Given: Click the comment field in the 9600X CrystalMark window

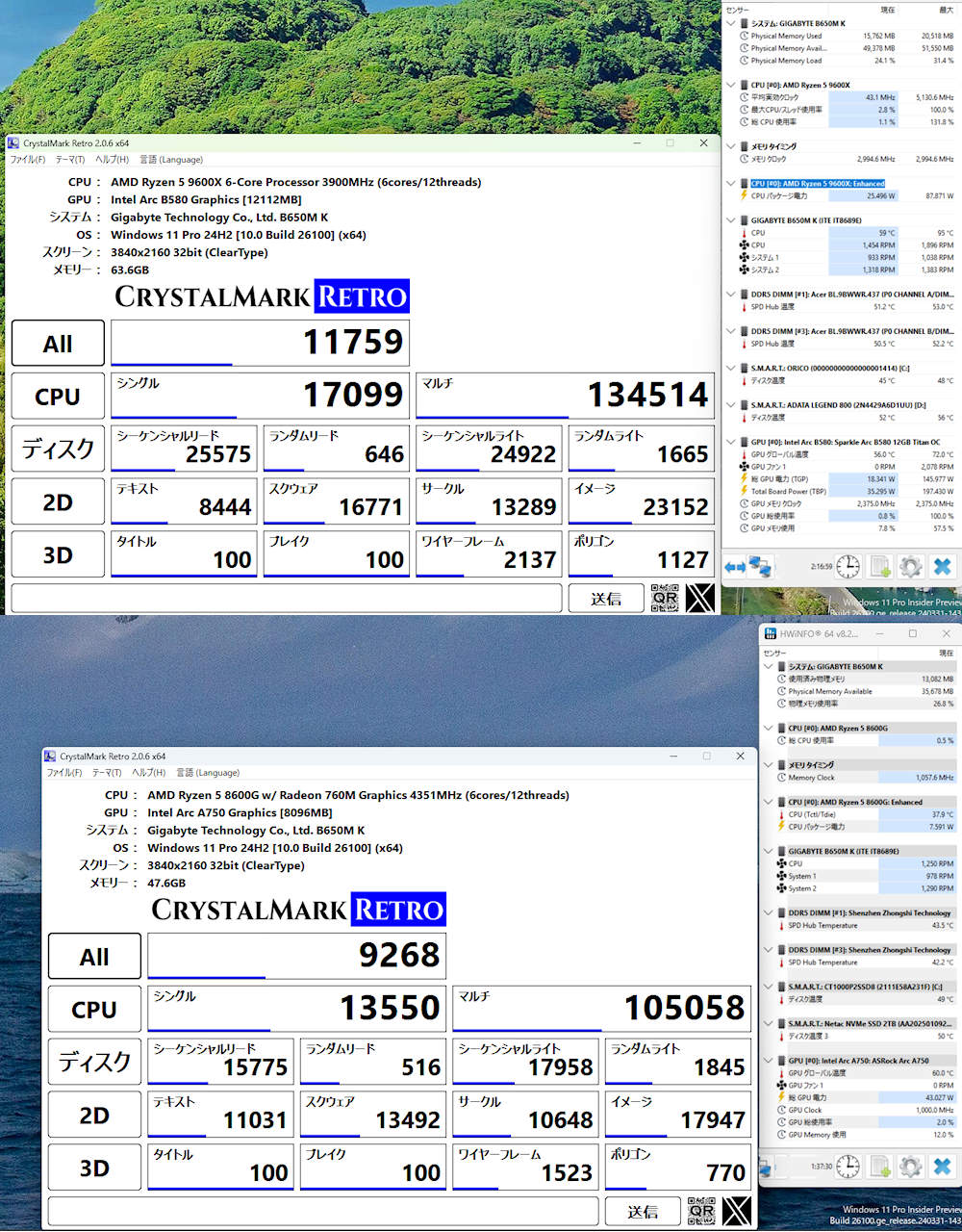Looking at the screenshot, I should click(x=287, y=599).
